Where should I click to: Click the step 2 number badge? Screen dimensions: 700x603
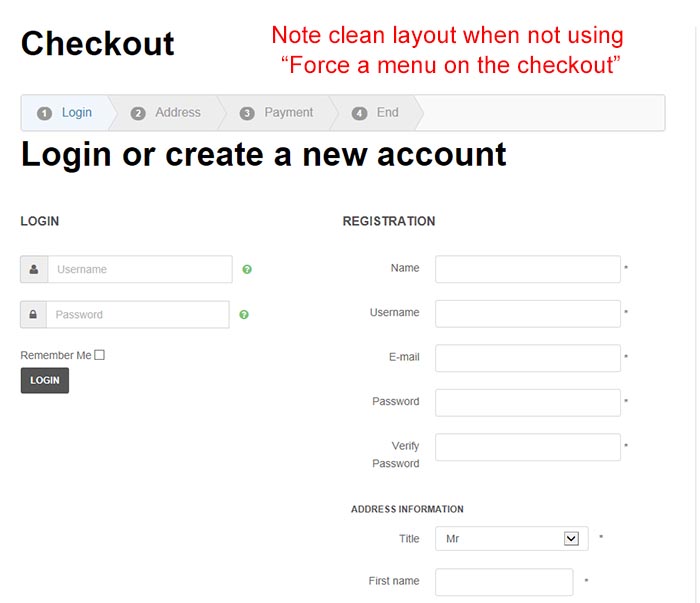pyautogui.click(x=138, y=113)
